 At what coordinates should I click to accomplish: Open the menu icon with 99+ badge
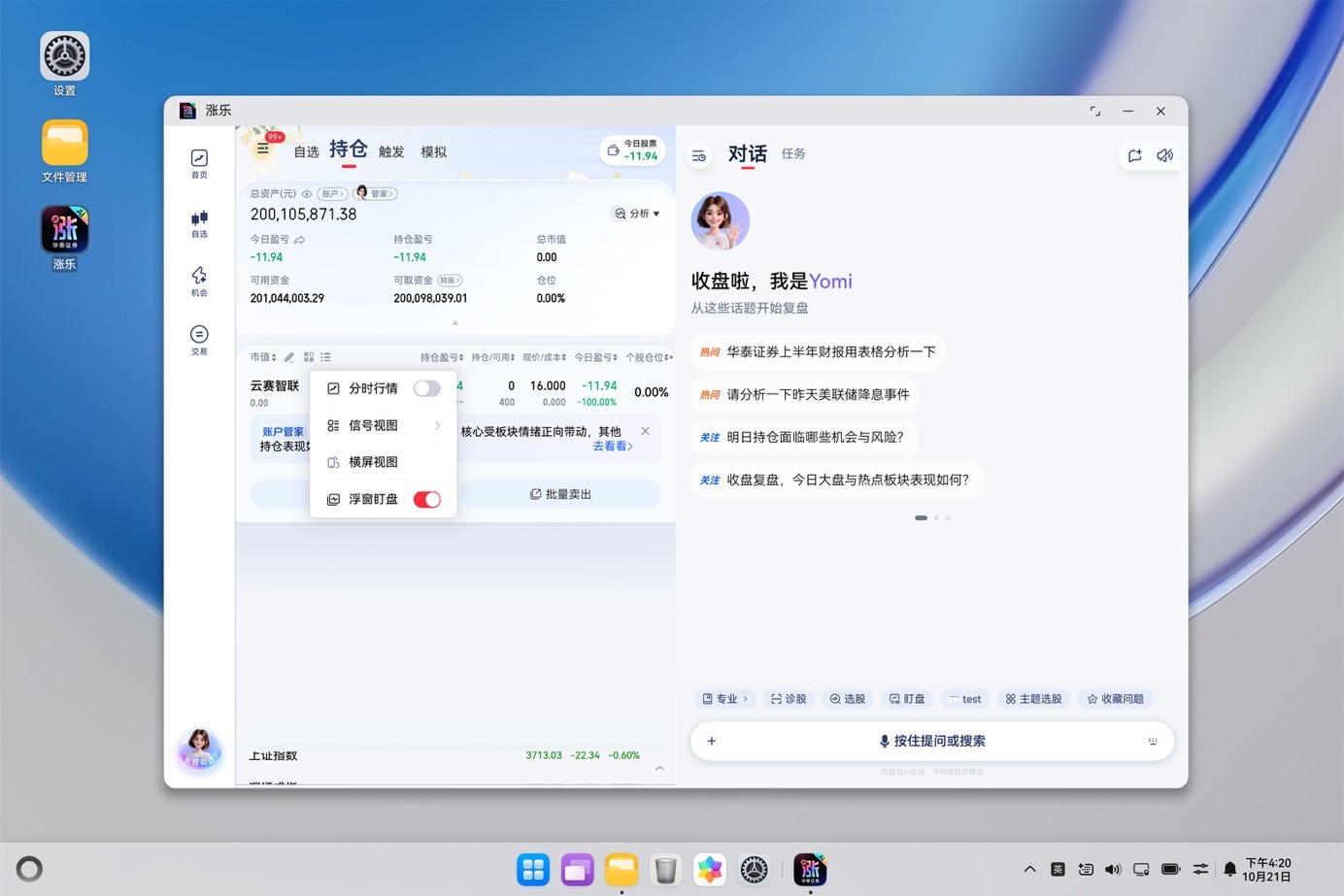(x=263, y=149)
